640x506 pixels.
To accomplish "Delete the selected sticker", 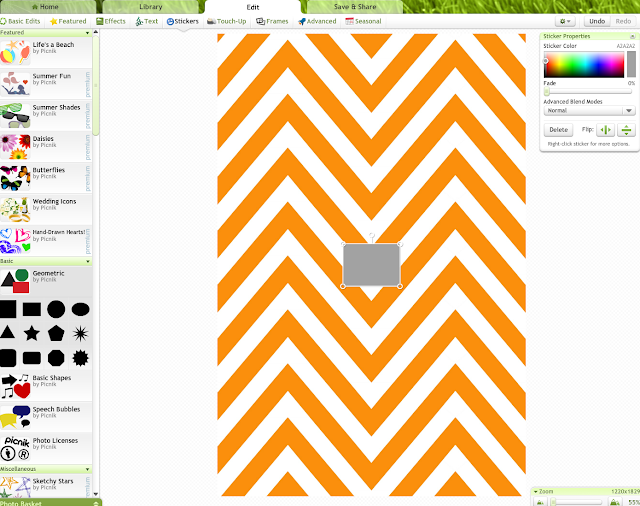I will pyautogui.click(x=558, y=130).
